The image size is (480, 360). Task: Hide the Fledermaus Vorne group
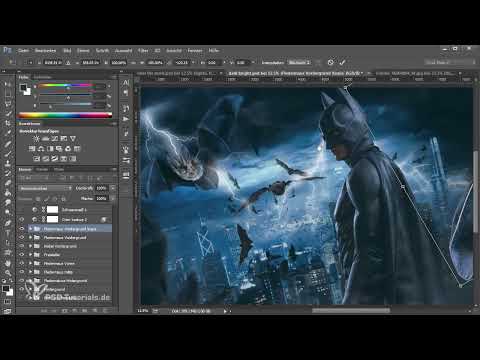[x=22, y=263]
